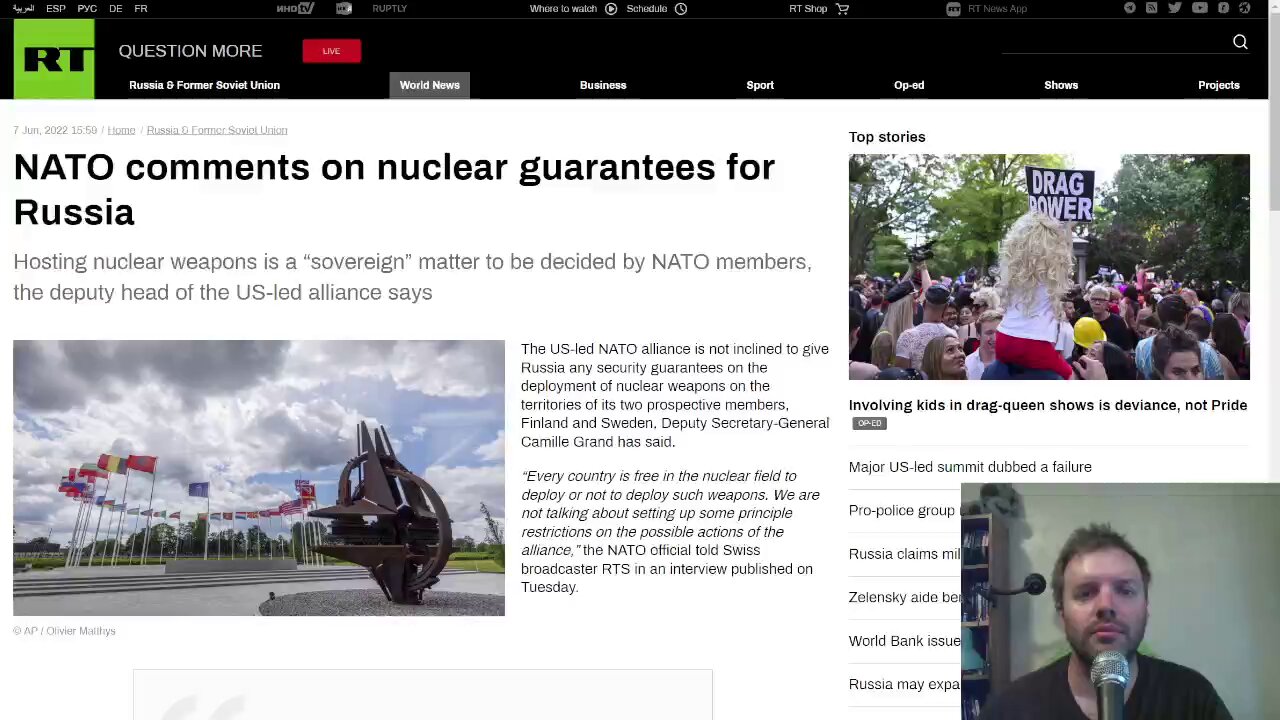This screenshot has width=1280, height=720.
Task: Open Russia & Former Soviet Union section
Action: (204, 85)
